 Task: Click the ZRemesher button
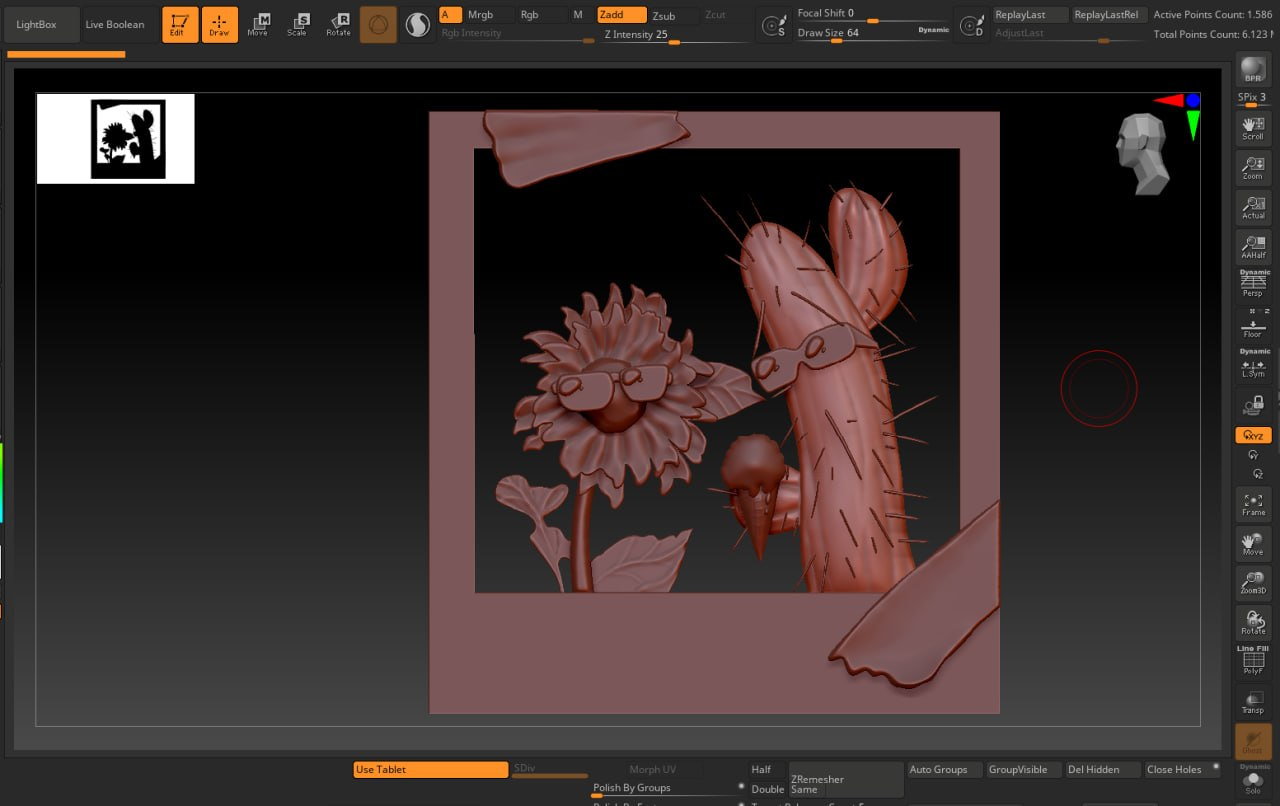[846, 780]
